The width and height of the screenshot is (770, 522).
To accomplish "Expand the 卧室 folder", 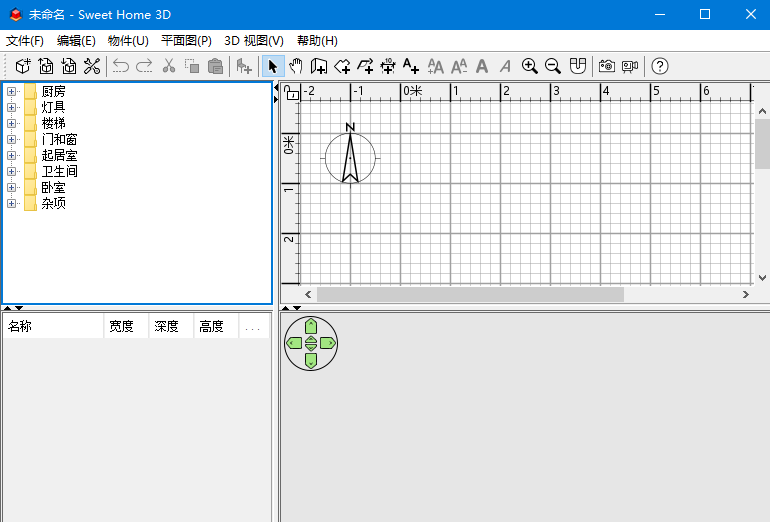I will [x=11, y=188].
